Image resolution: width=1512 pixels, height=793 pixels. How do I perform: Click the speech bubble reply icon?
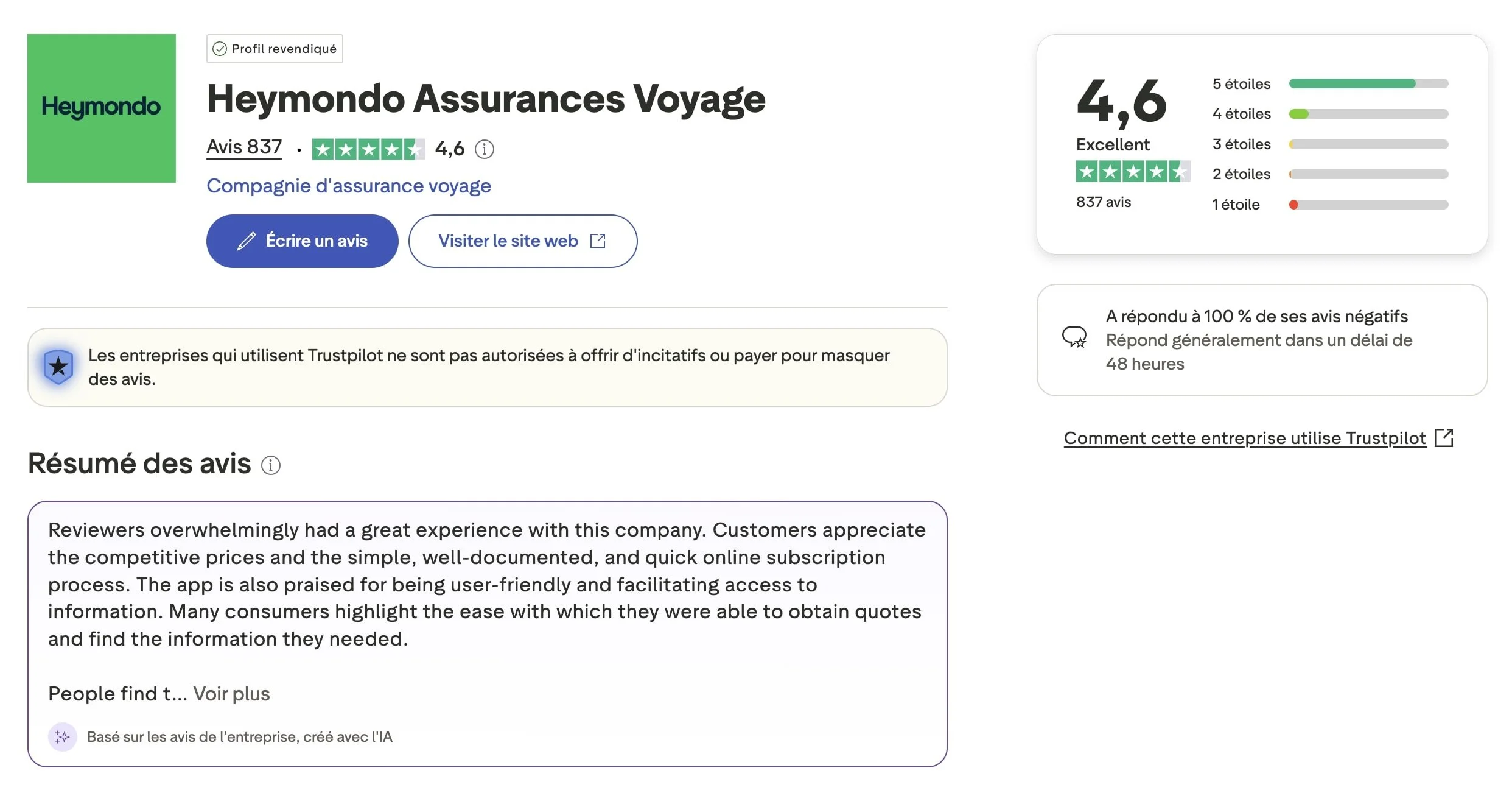[x=1074, y=337]
